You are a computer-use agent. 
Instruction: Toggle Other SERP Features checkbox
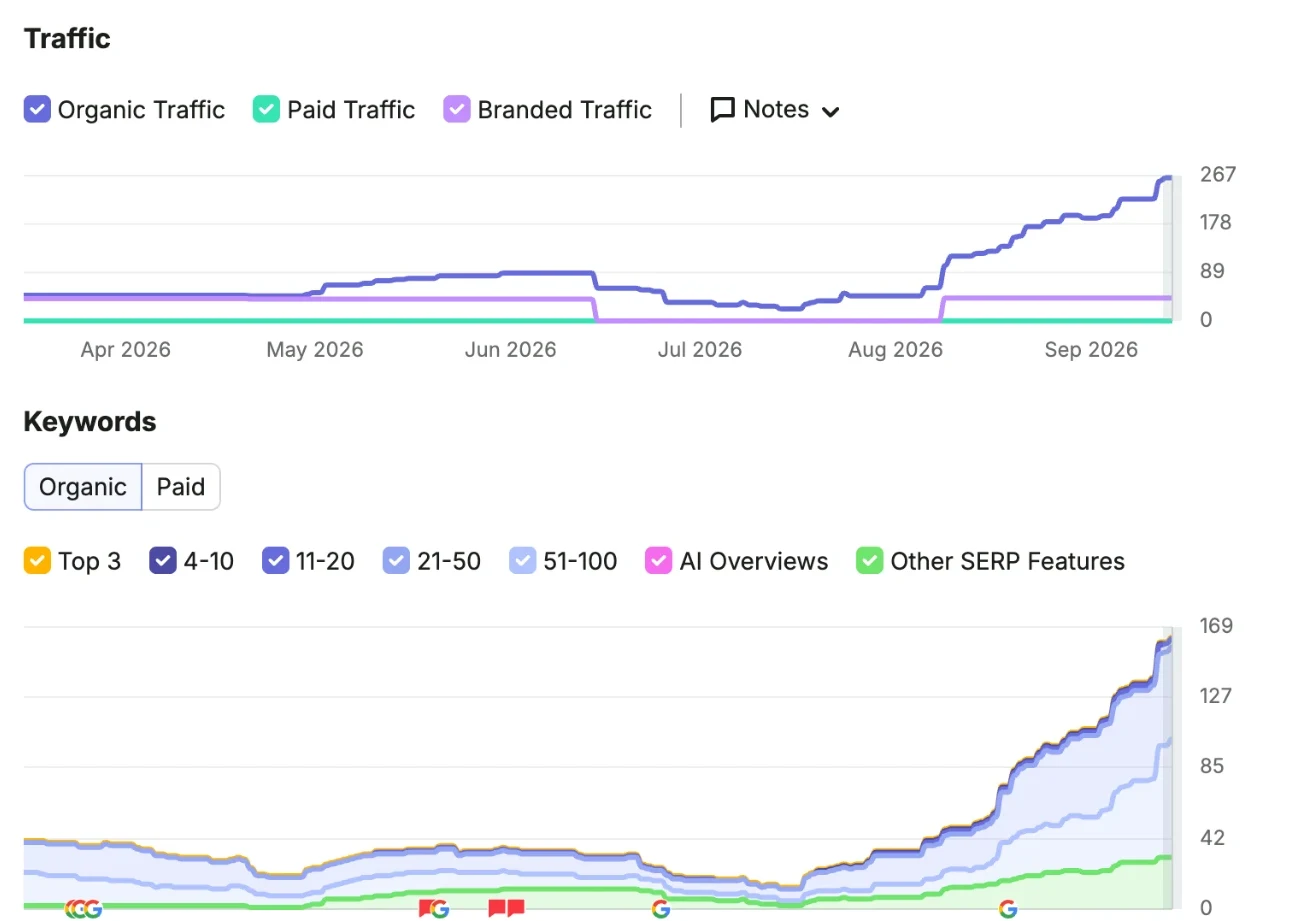tap(870, 561)
